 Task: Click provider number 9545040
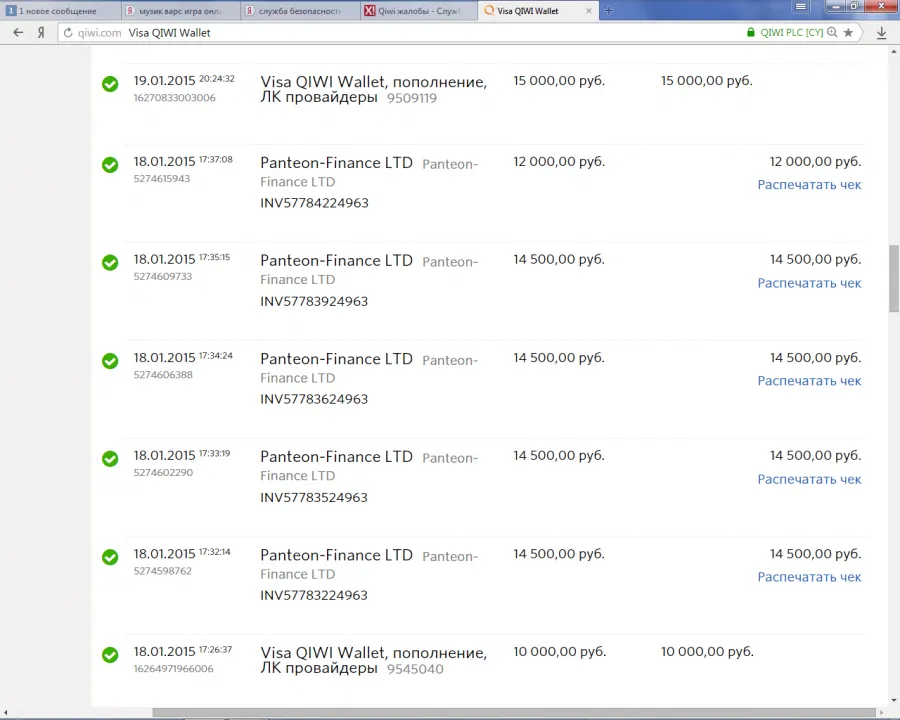[x=415, y=669]
